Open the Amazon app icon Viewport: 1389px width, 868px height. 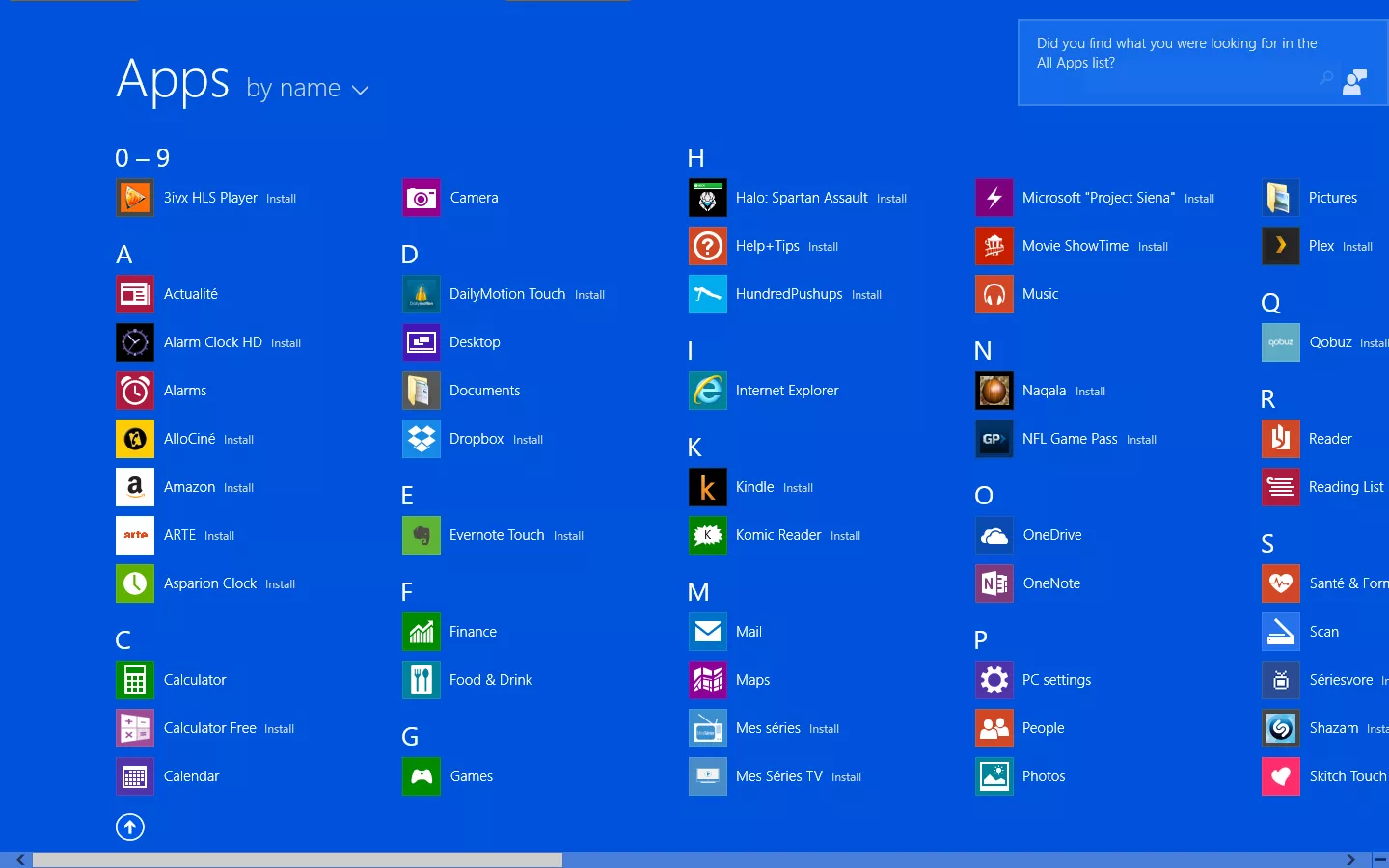coord(135,487)
